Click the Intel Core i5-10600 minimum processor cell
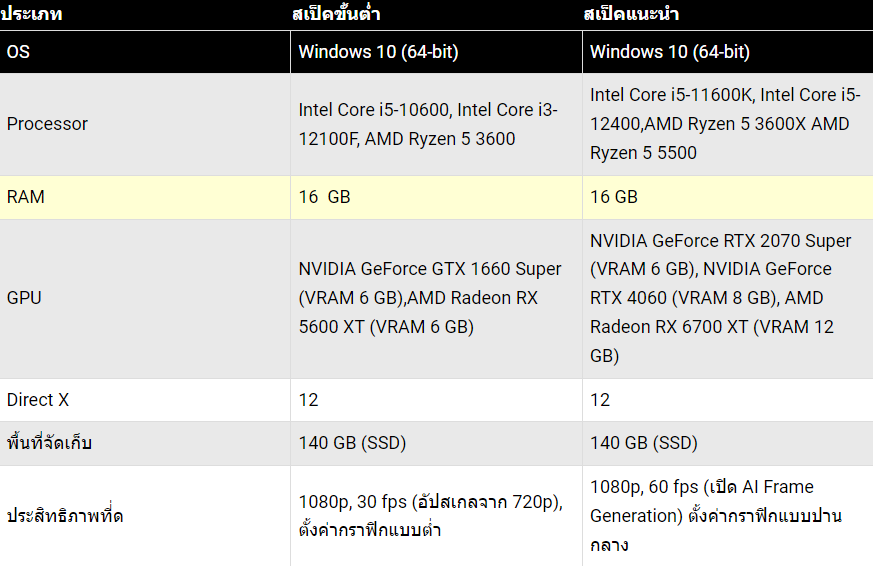 tap(436, 124)
